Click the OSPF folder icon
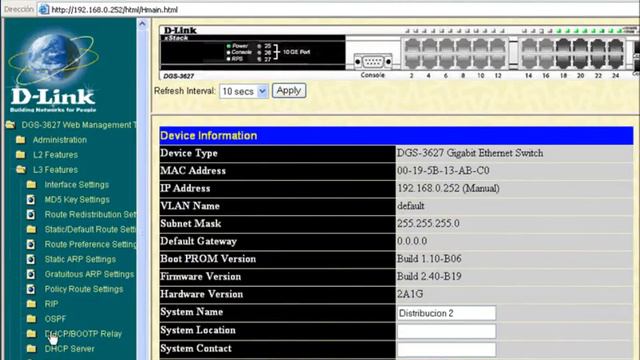The height and width of the screenshot is (360, 640). [x=31, y=319]
